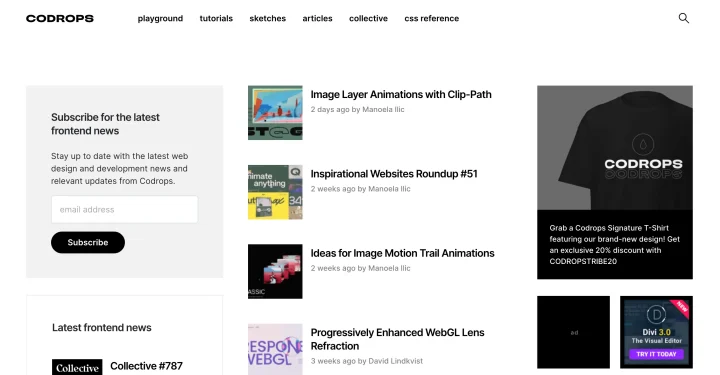Image resolution: width=720 pixels, height=375 pixels.
Task: Click 'Latest frontend news' heading
Action: pyautogui.click(x=101, y=328)
